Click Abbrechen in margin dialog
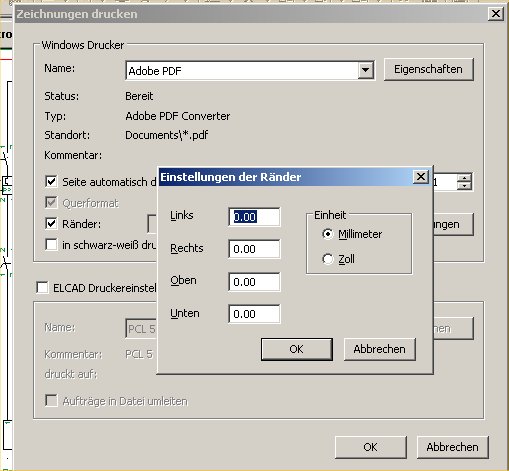Viewport: 509px width, 471px height. [x=380, y=349]
